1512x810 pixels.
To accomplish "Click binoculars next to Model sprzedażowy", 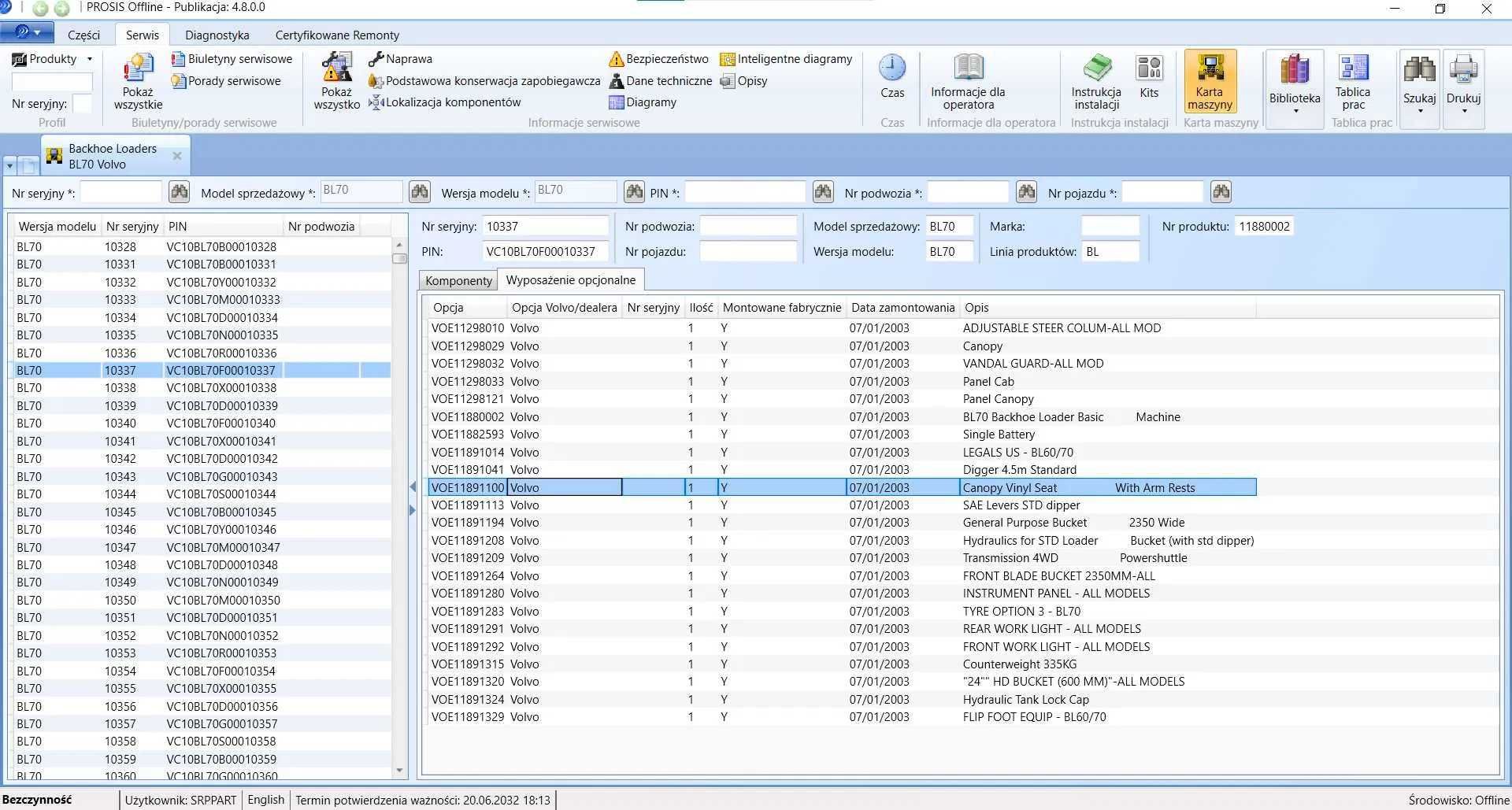I will coord(420,191).
